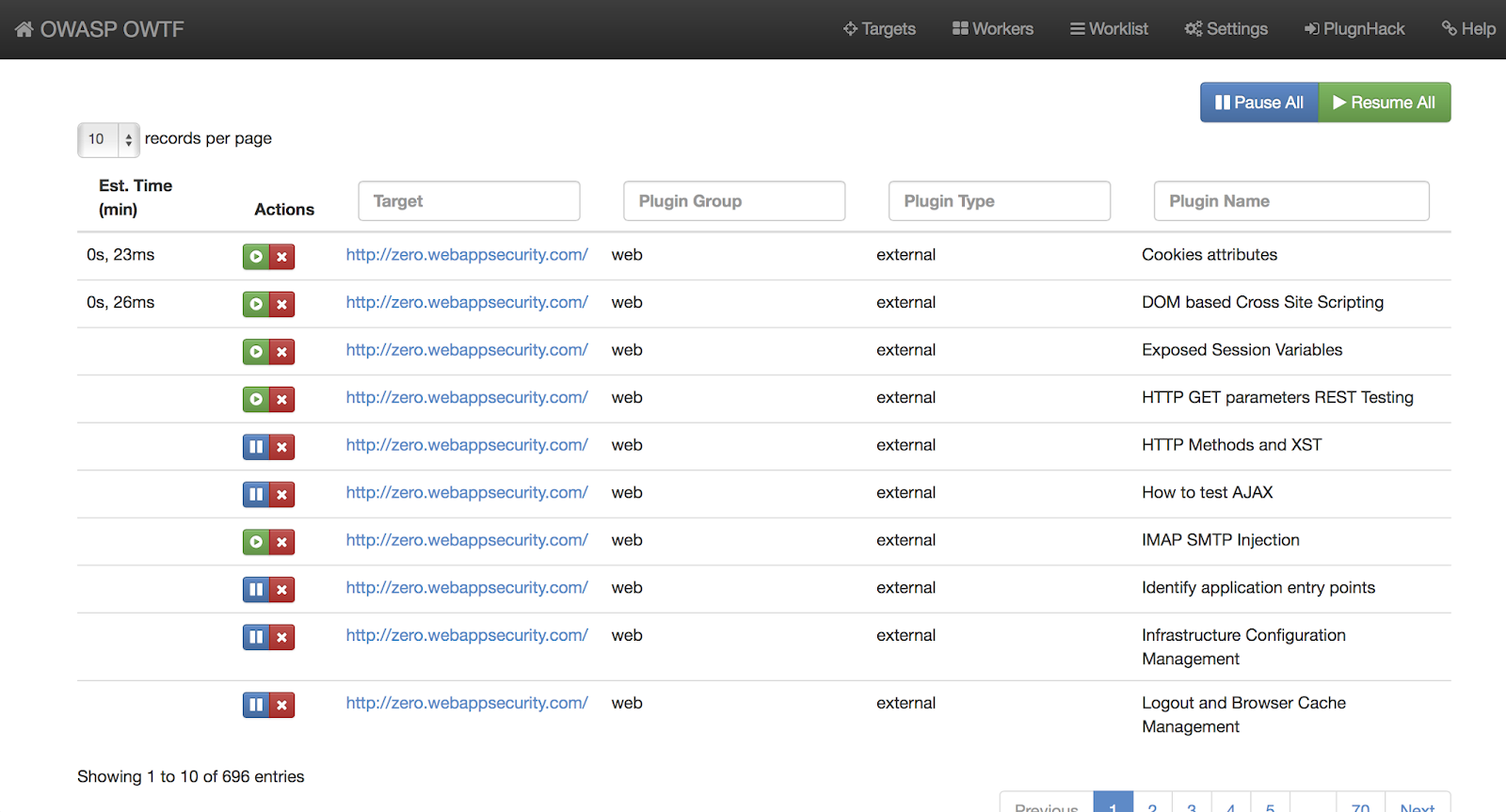Open the zero.webappsecurity.com link for Cookies attributes

[467, 255]
